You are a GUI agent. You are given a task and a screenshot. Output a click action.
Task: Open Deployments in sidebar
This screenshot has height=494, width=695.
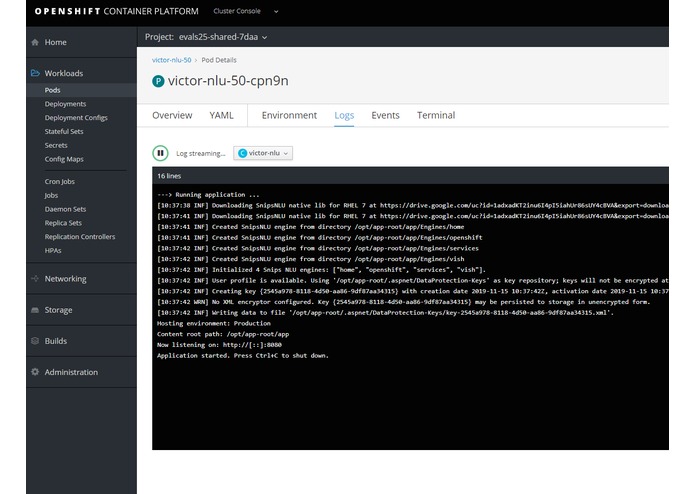tap(65, 104)
